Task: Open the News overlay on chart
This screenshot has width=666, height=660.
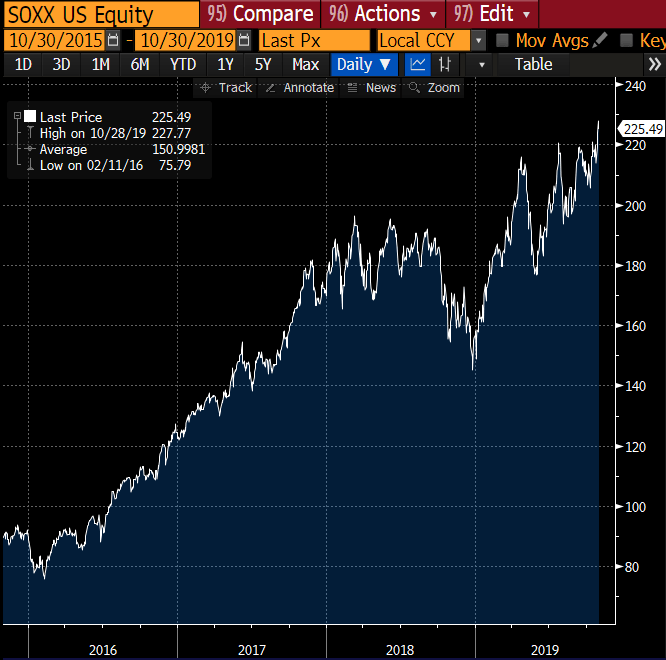Action: [x=371, y=88]
